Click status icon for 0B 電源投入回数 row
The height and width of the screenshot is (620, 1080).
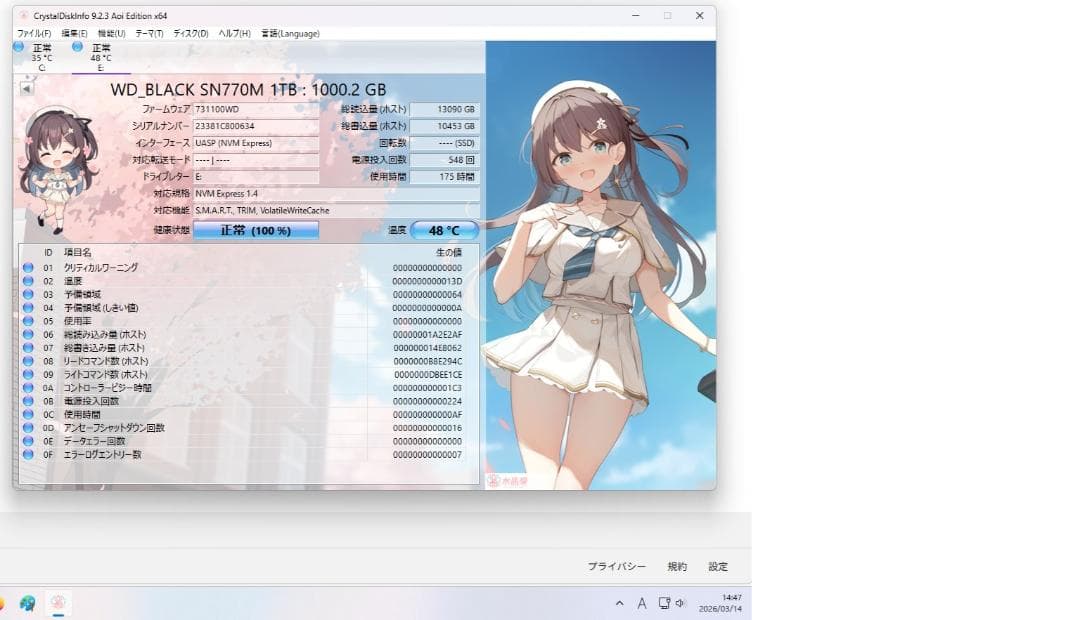(28, 401)
